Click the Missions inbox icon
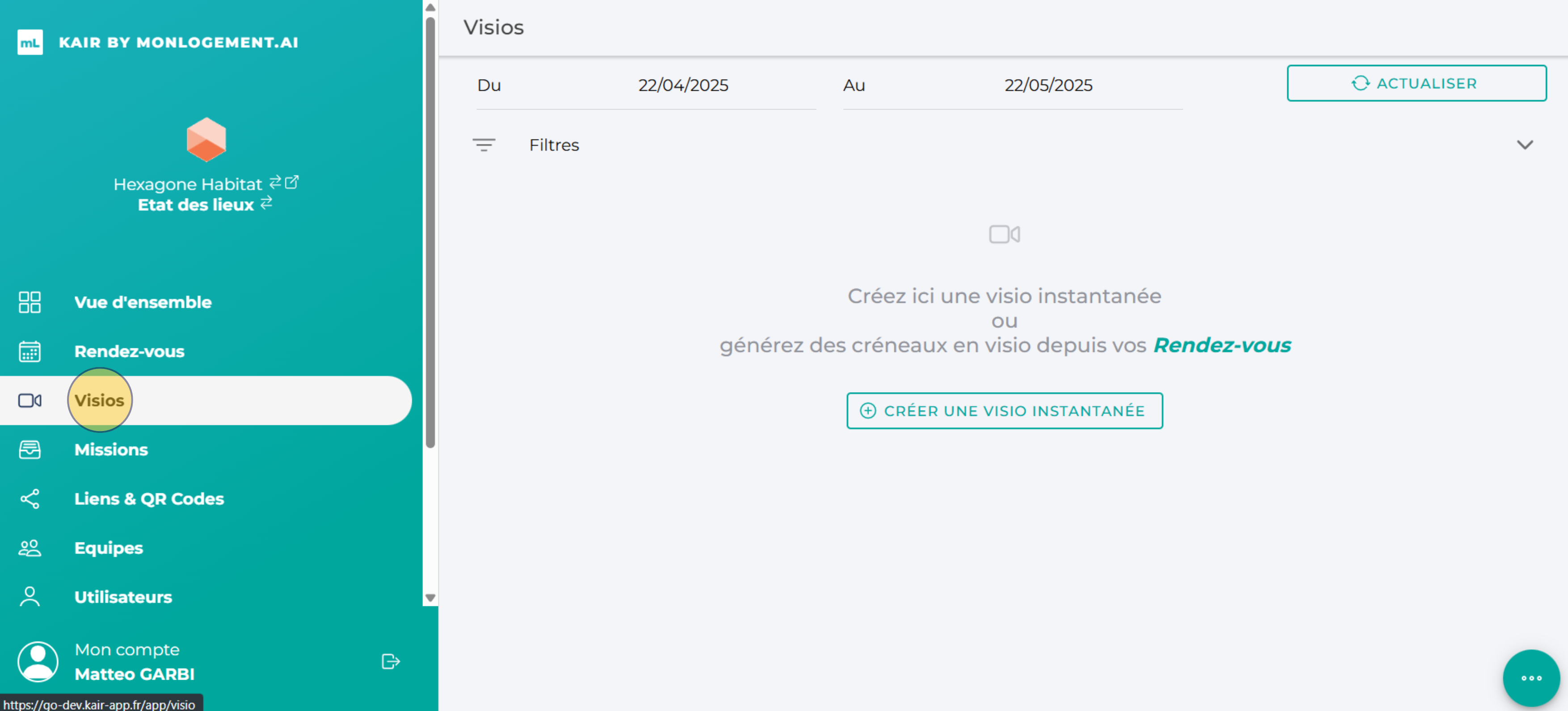This screenshot has height=711, width=1568. click(x=29, y=449)
